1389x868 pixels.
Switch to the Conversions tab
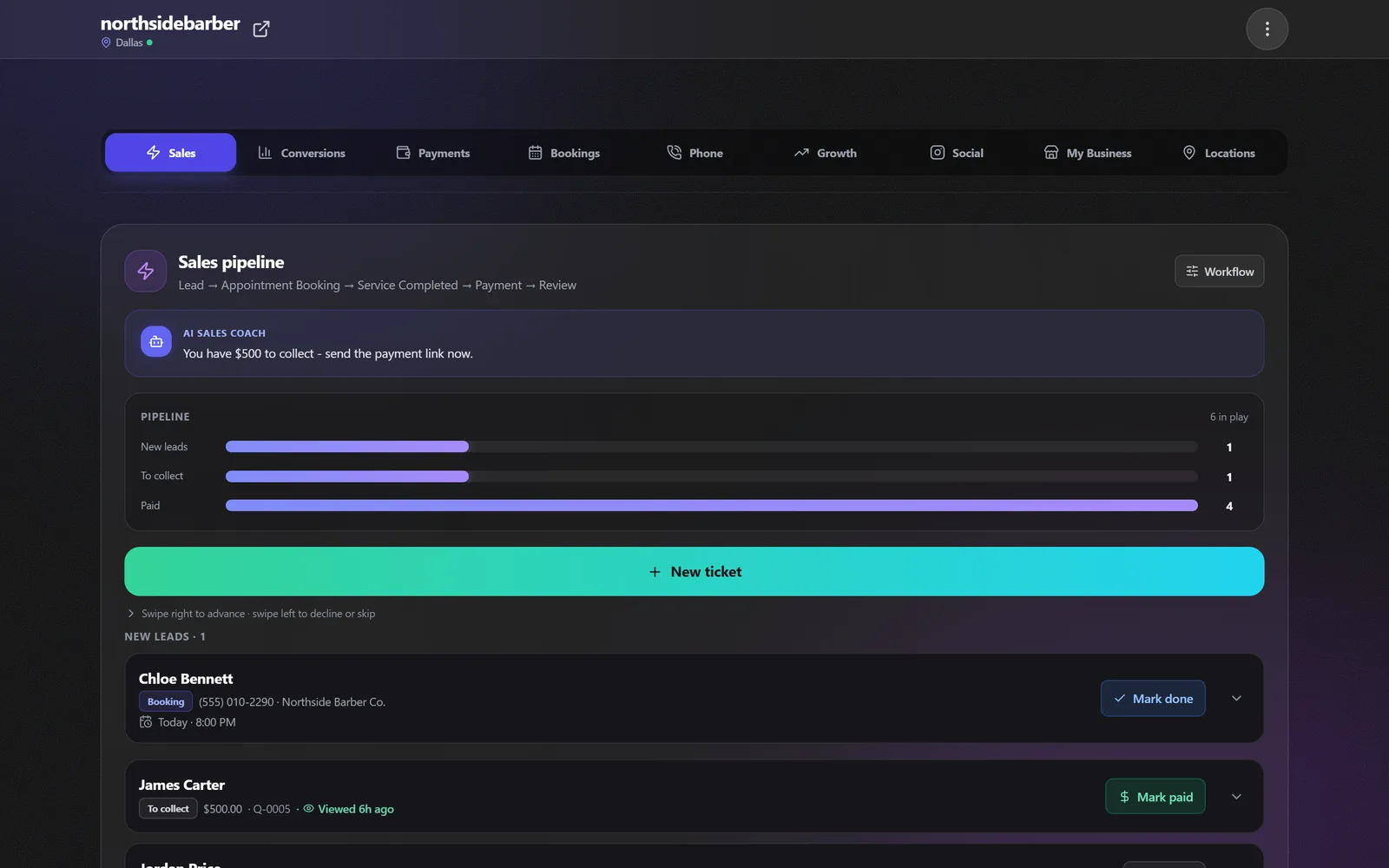301,153
